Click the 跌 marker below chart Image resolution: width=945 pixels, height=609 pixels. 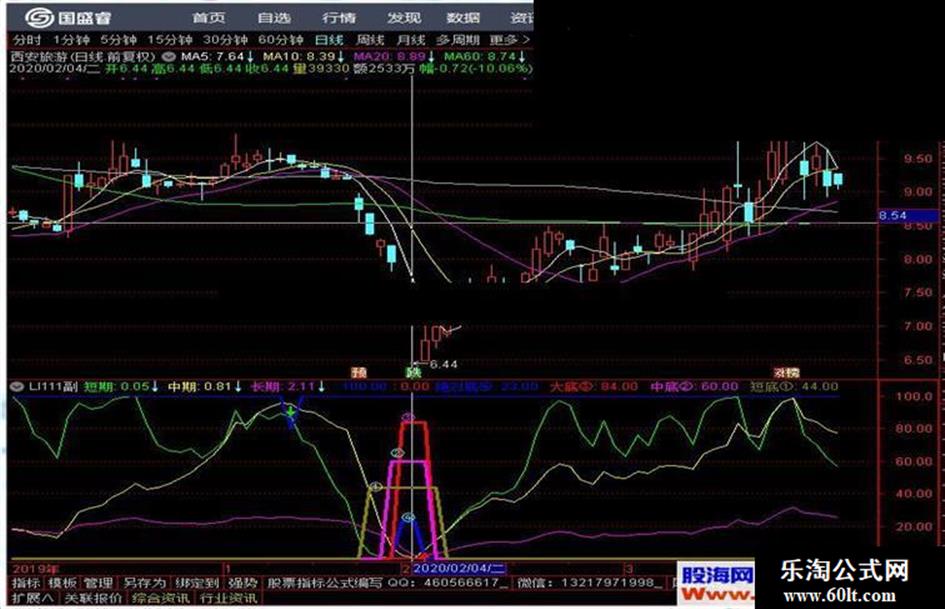click(x=412, y=372)
